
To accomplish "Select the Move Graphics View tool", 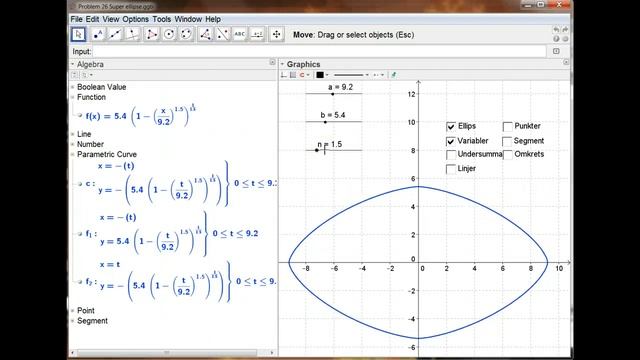I will click(x=276, y=35).
